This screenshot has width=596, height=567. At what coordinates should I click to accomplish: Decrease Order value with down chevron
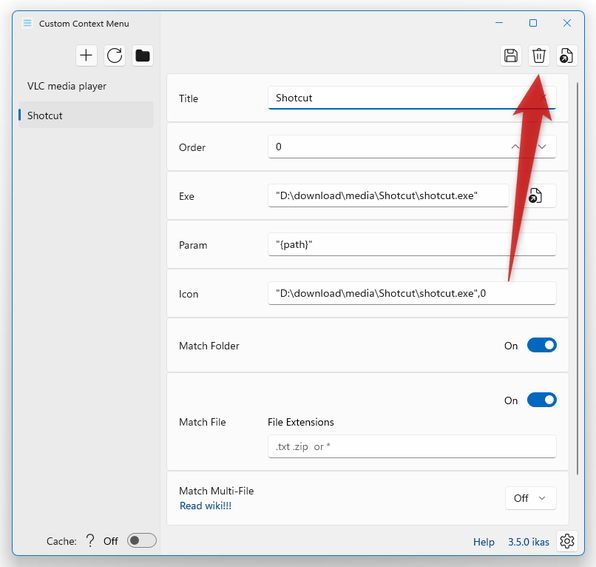(x=542, y=146)
